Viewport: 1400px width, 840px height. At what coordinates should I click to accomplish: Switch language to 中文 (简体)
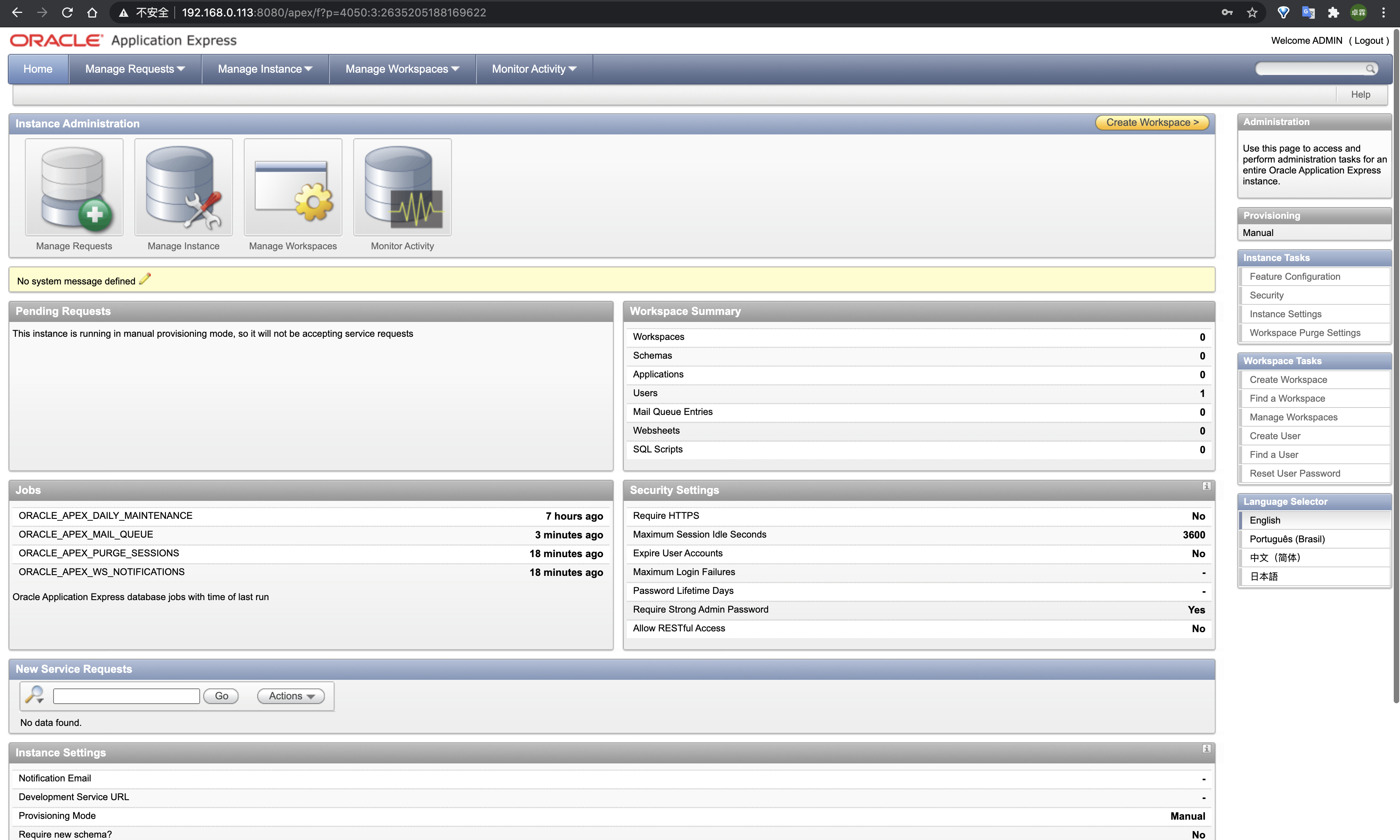click(1314, 558)
